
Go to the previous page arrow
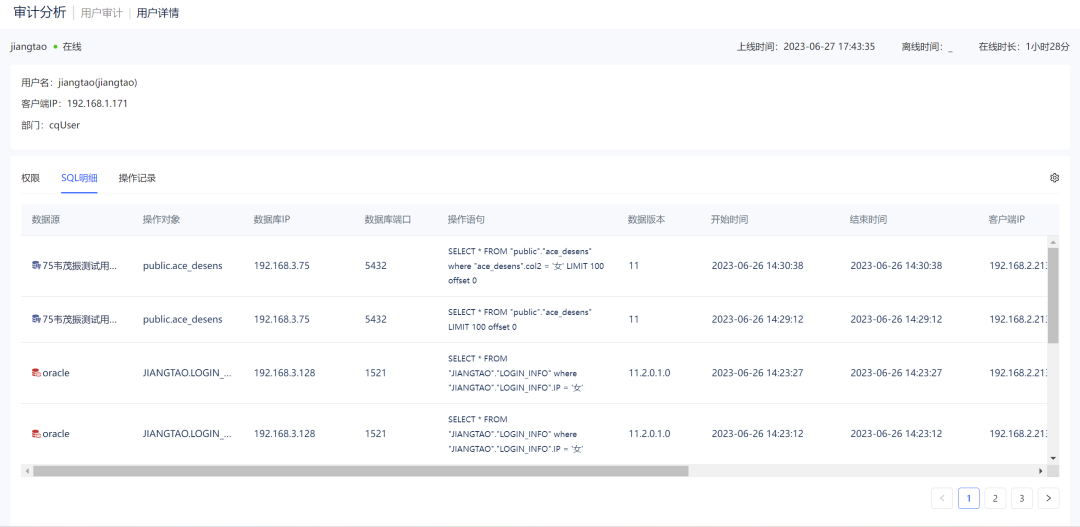click(942, 498)
